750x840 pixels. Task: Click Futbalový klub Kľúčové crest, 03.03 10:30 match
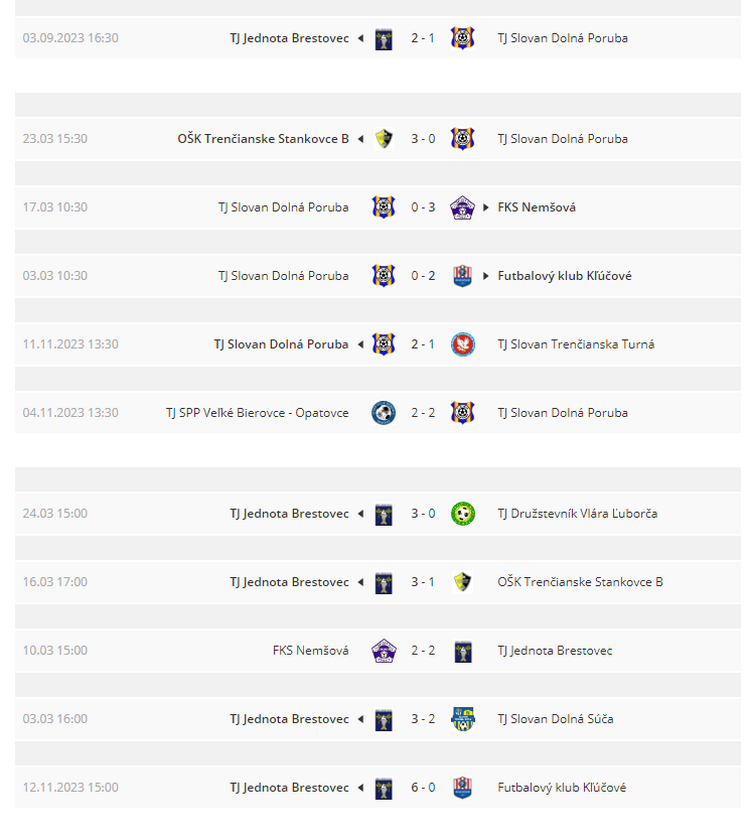[x=462, y=276]
